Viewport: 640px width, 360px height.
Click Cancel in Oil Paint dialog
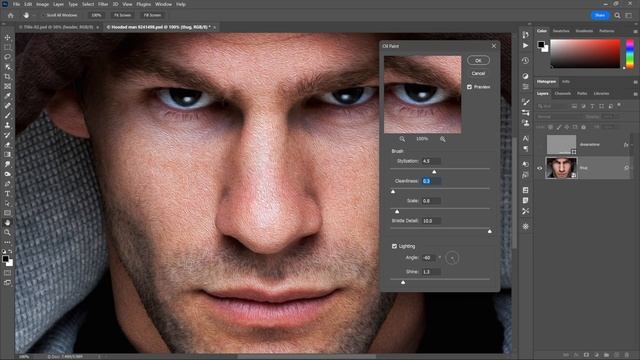[478, 73]
